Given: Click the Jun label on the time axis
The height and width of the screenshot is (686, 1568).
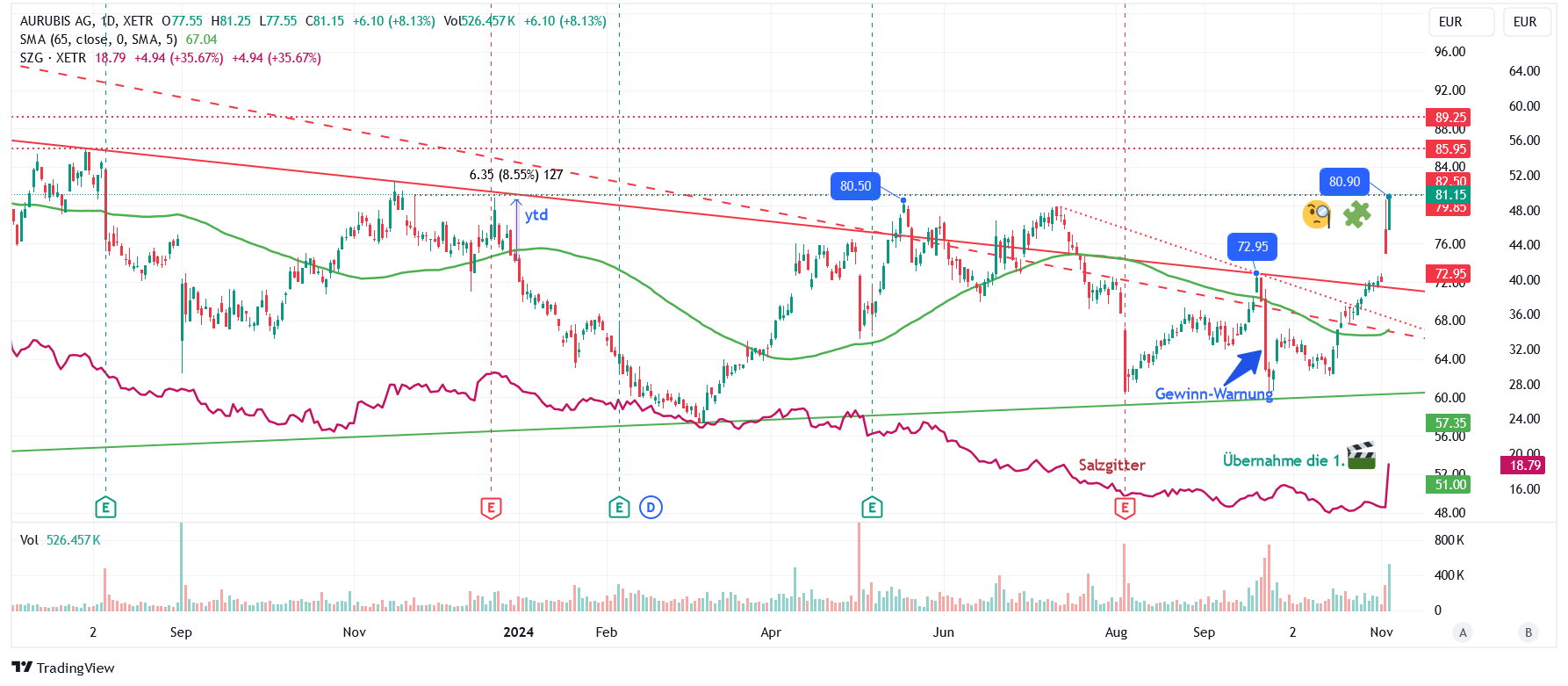Looking at the screenshot, I should (943, 632).
